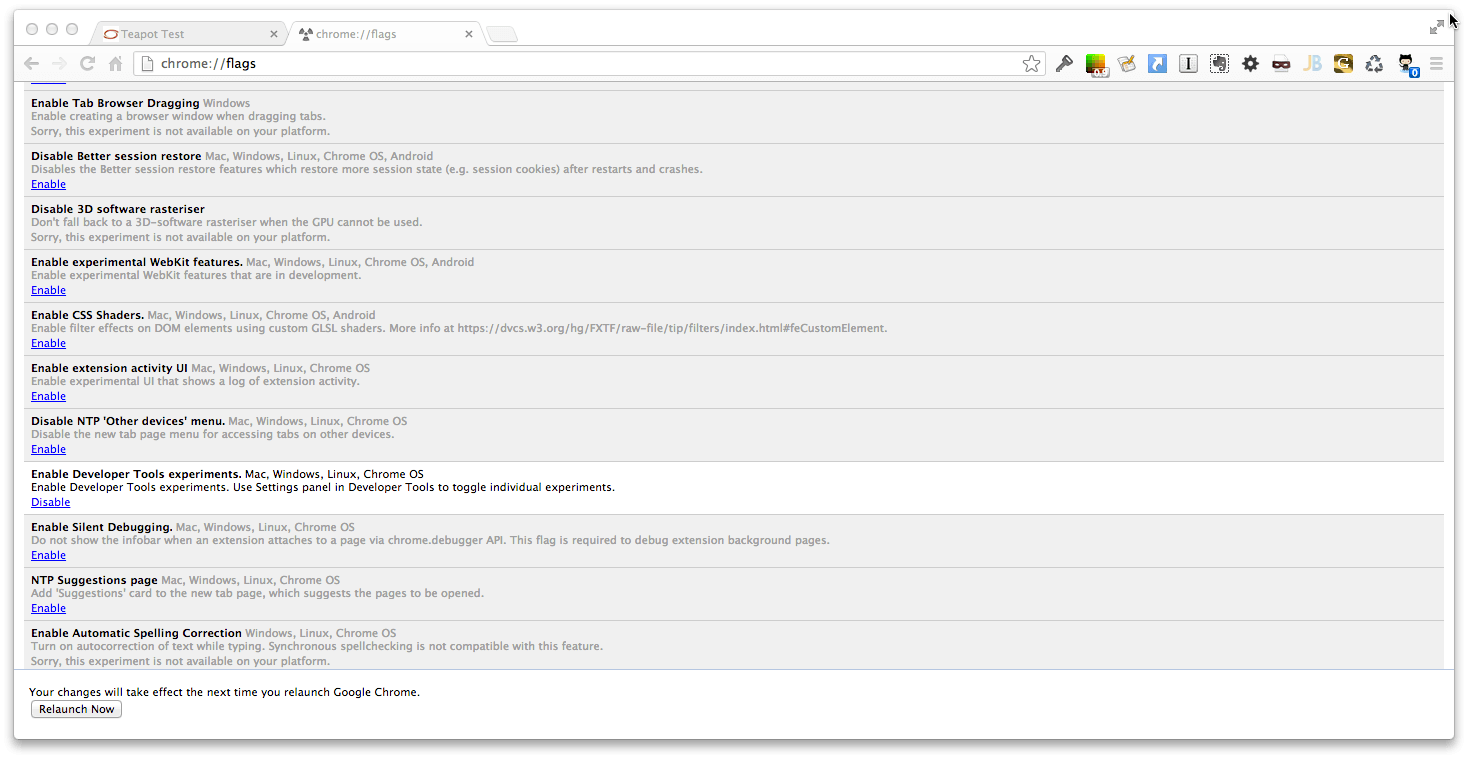Viewport: 1468px width, 759px height.
Task: Click the blue shortcut arrow extension
Action: pyautogui.click(x=1157, y=64)
